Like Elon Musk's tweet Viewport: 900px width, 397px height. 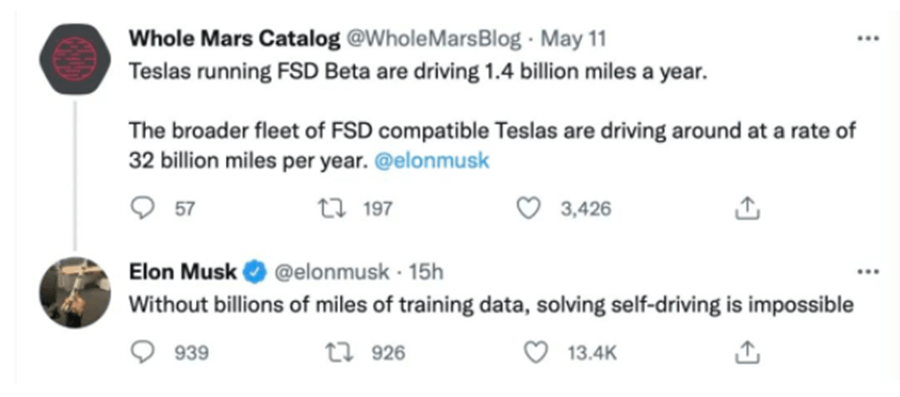536,353
